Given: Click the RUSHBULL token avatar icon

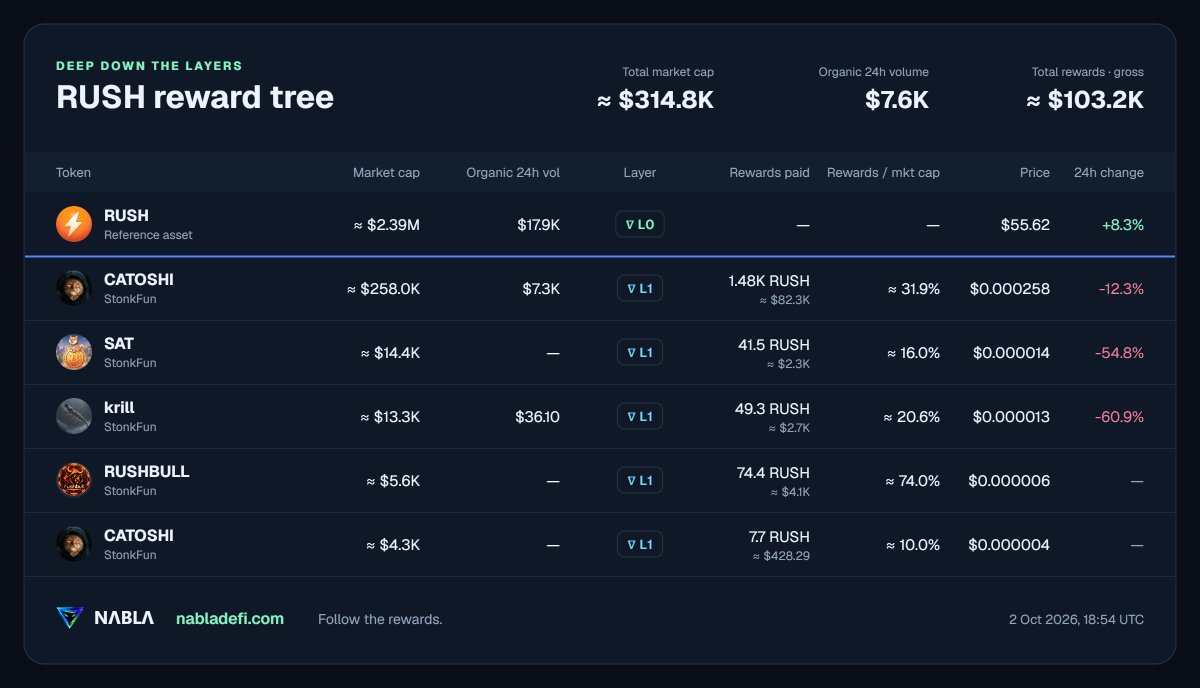Looking at the screenshot, I should (74, 480).
